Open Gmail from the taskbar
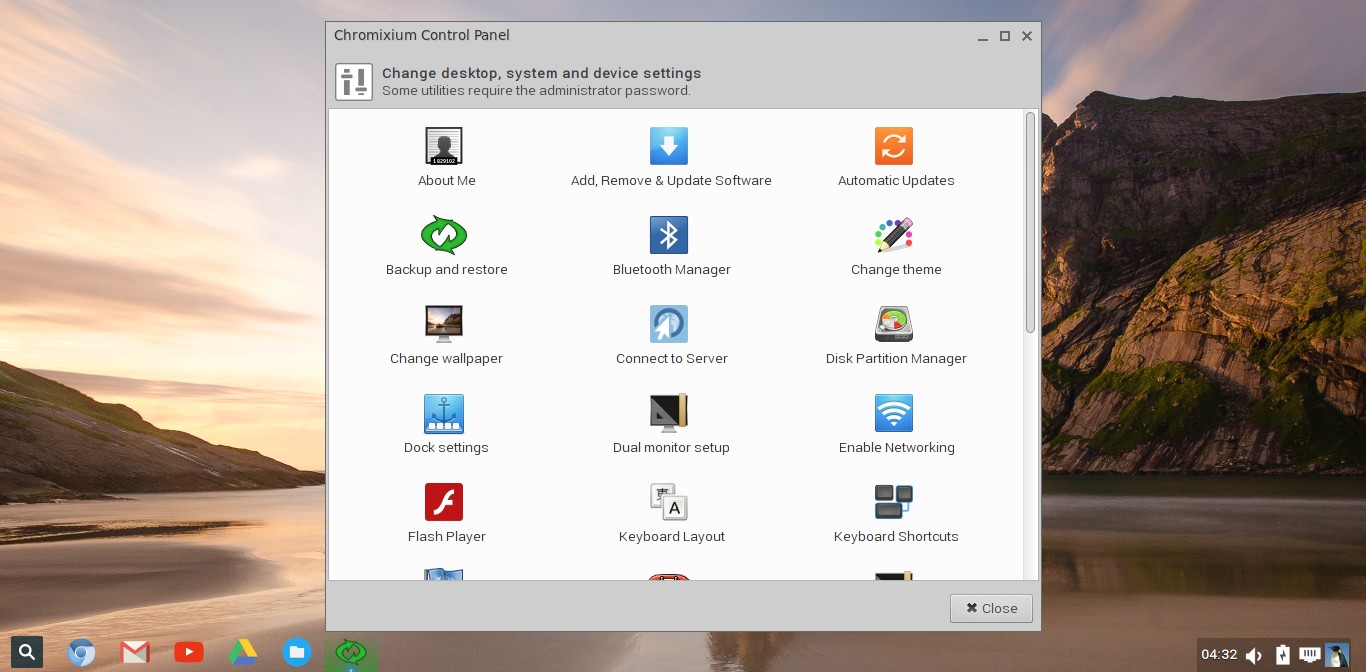Viewport: 1366px width, 672px height. tap(135, 653)
